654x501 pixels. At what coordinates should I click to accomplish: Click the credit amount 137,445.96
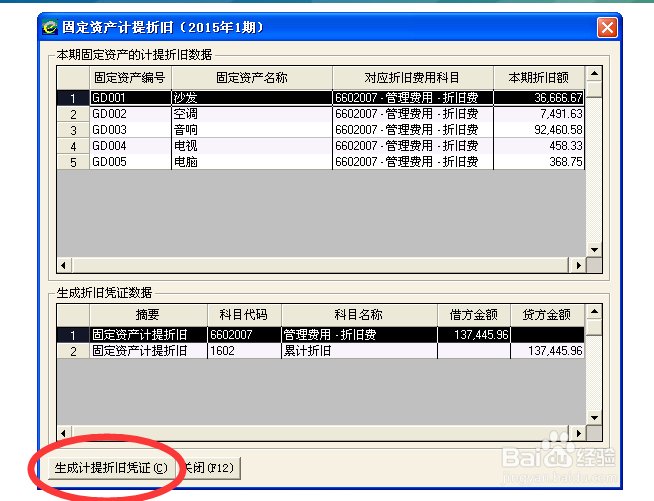[547, 351]
